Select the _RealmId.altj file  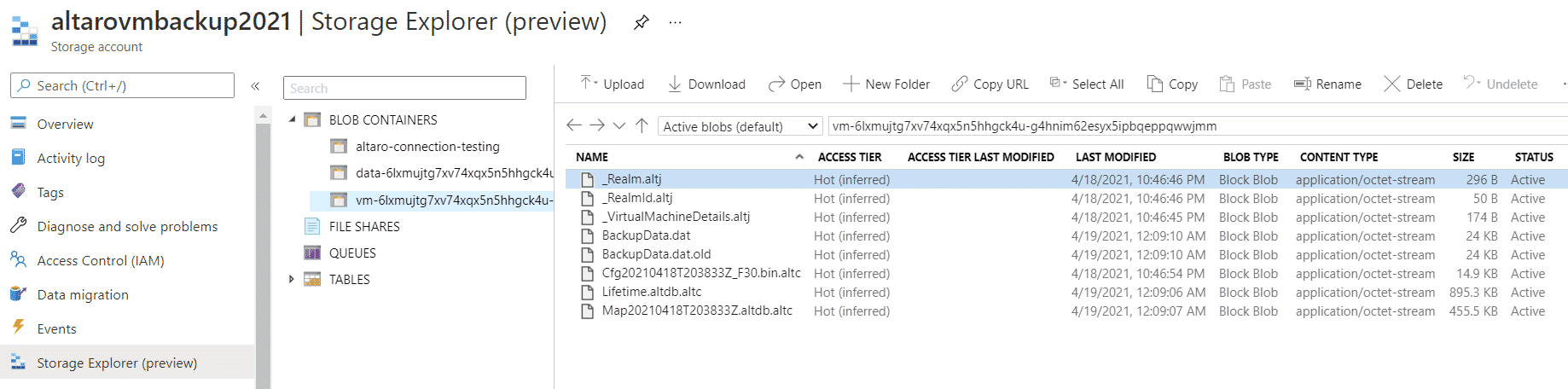tap(637, 198)
